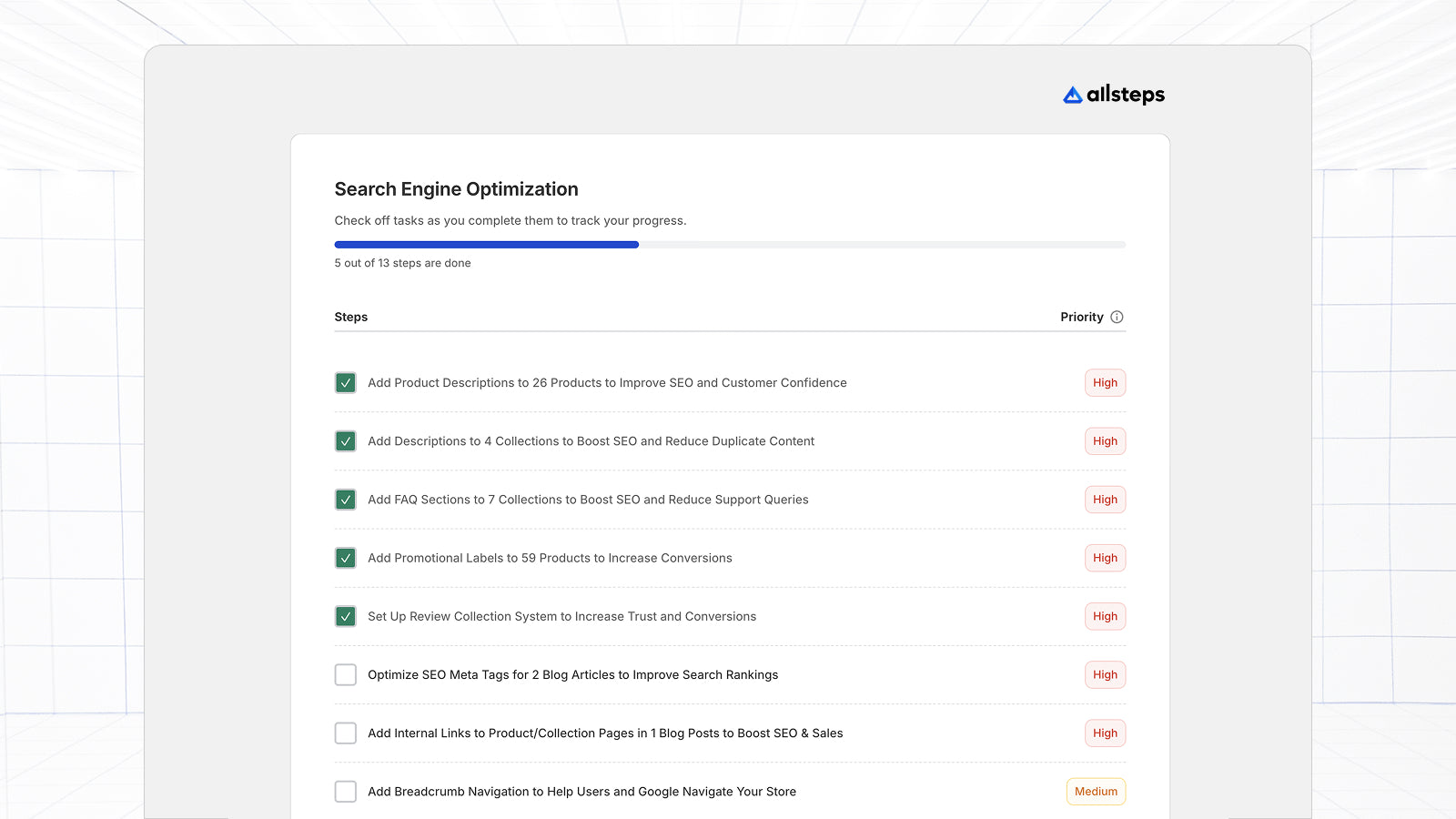Open the 'Add Internal Links' task details
The image size is (1456, 819).
(605, 733)
